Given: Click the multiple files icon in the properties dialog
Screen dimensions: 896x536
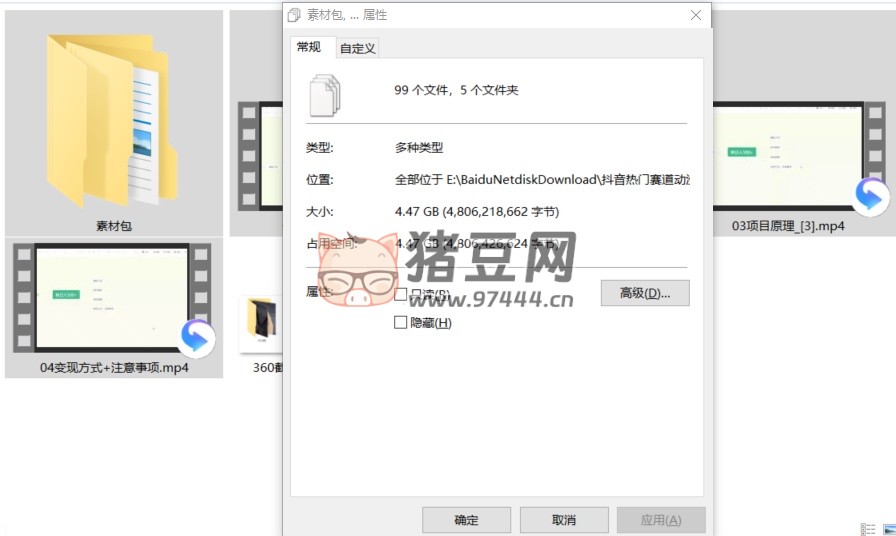Looking at the screenshot, I should (325, 93).
